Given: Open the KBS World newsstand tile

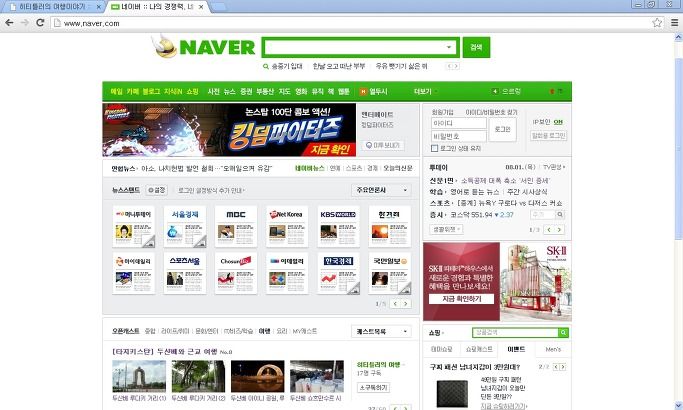Looking at the screenshot, I should coord(338,227).
